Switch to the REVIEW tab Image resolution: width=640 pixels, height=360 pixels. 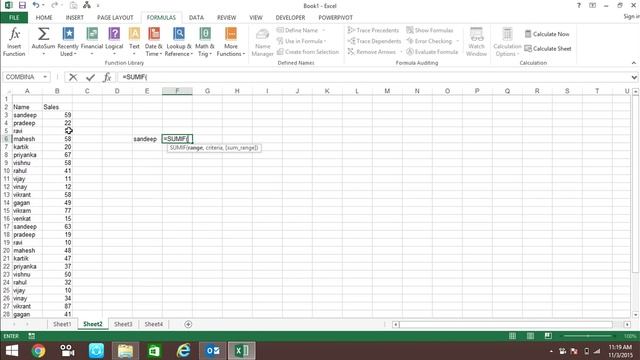[227, 18]
